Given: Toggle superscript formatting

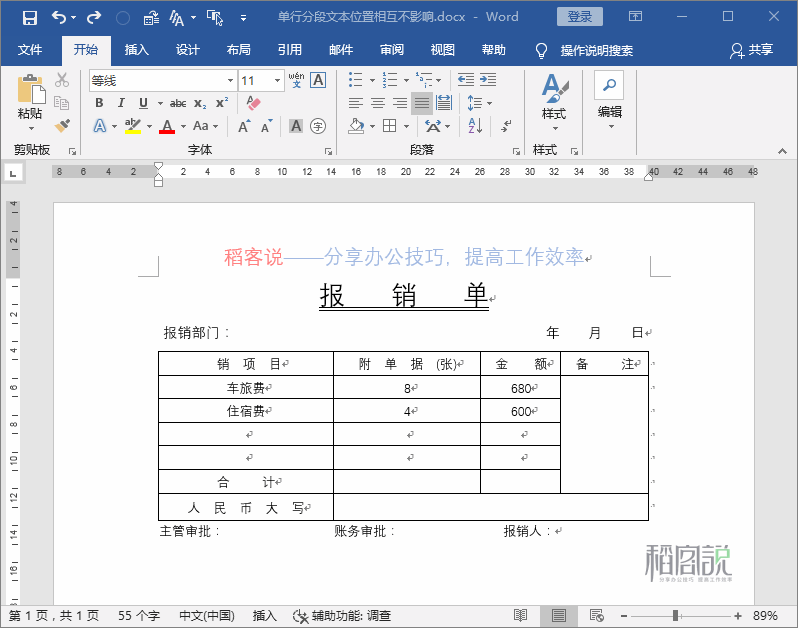Looking at the screenshot, I should point(222,103).
